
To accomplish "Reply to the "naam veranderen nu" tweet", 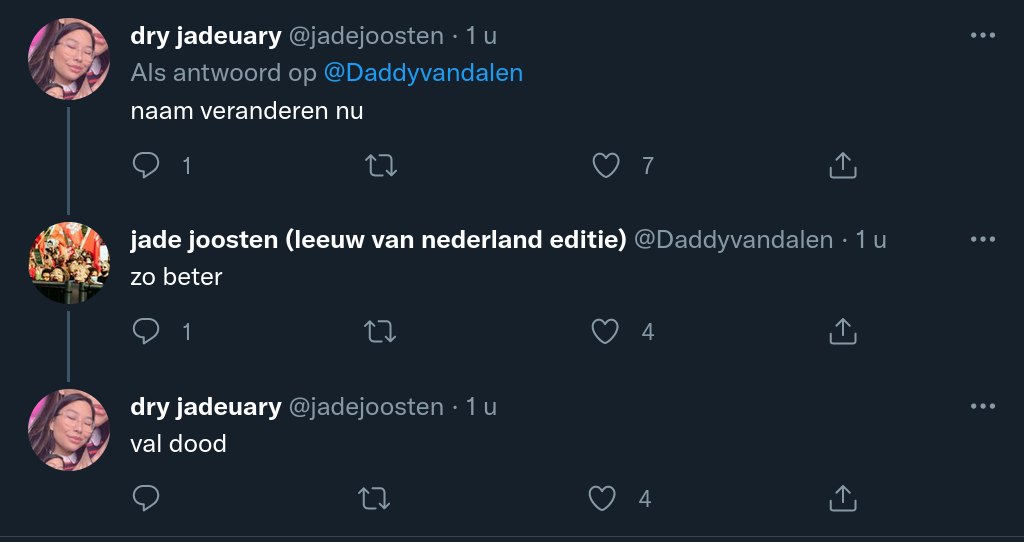I will (x=146, y=165).
